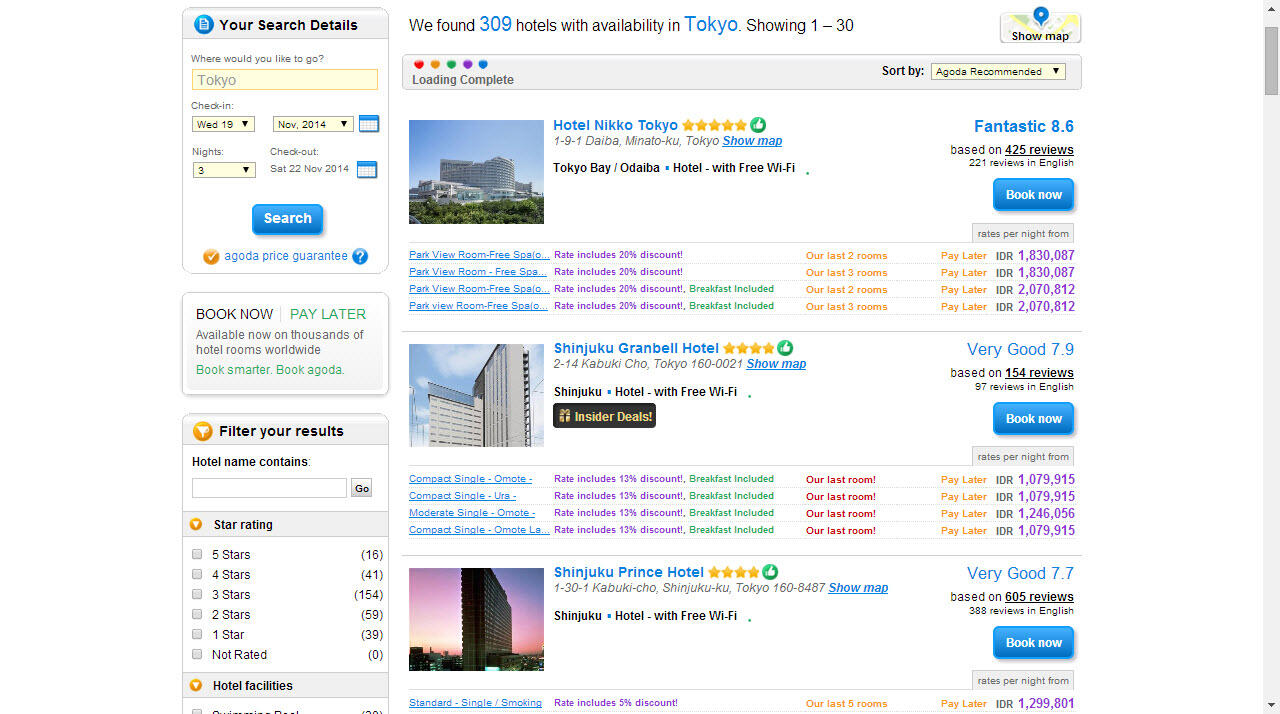
Task: Select the first Park View Room-Free Spa room link
Action: 478,255
